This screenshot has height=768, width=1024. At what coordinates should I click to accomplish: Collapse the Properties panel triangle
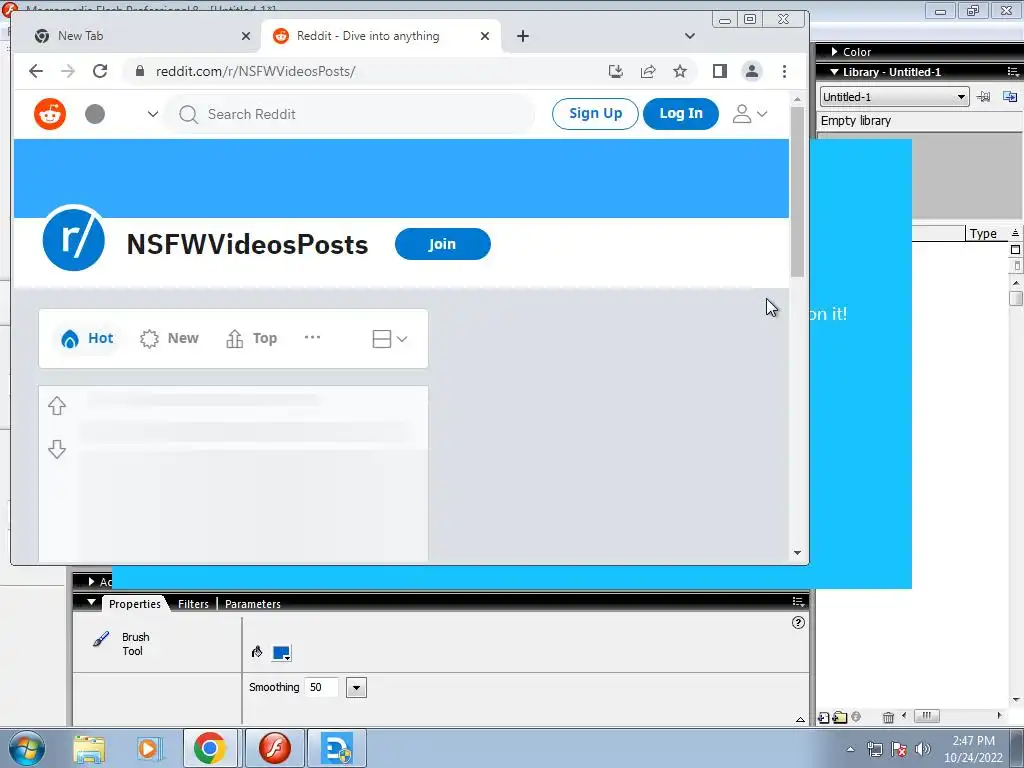[91, 602]
